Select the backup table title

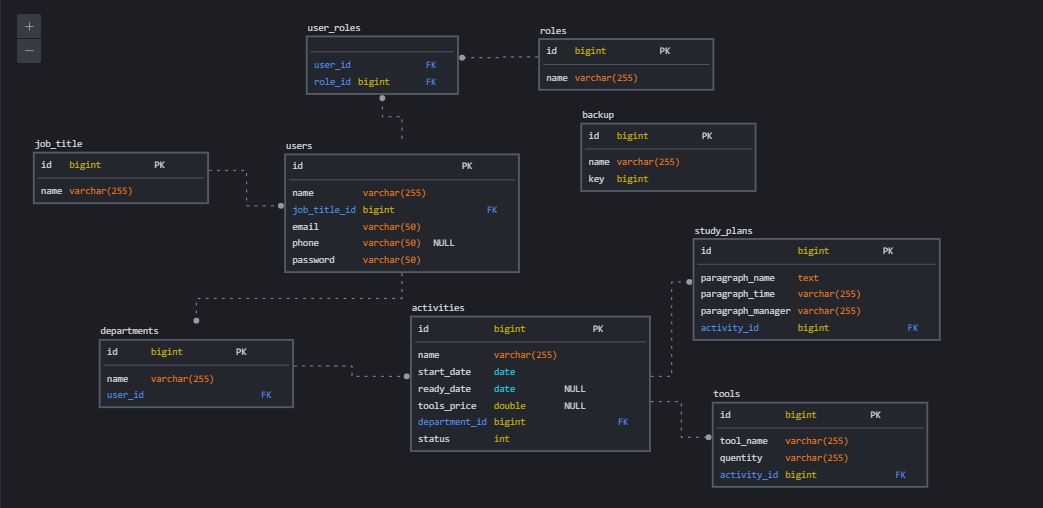point(598,115)
